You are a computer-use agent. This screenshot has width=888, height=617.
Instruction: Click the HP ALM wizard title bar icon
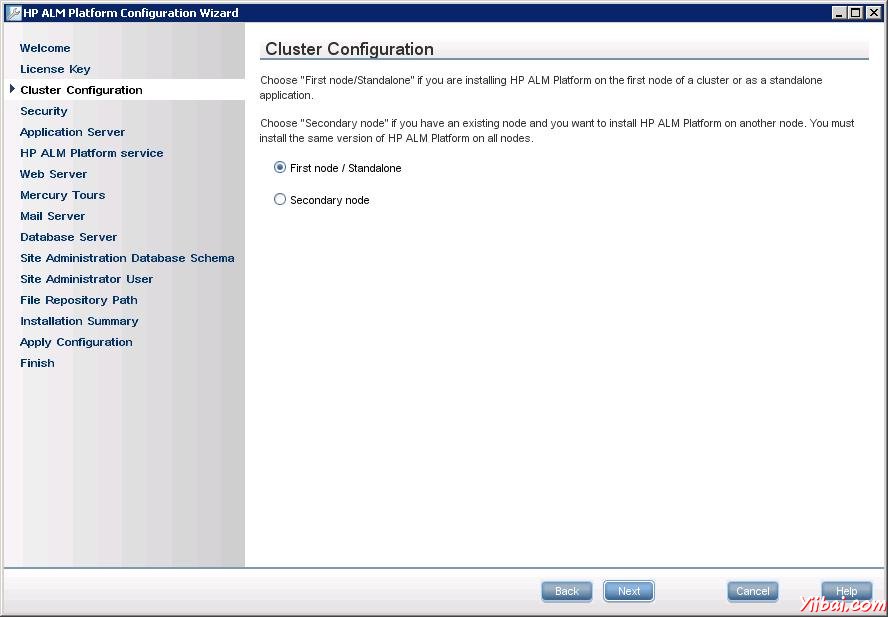(x=13, y=12)
